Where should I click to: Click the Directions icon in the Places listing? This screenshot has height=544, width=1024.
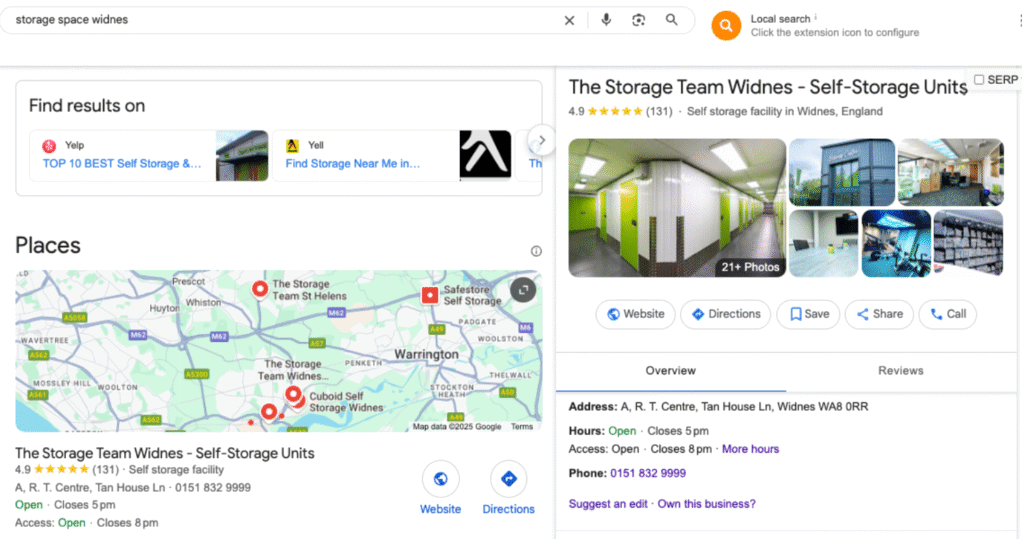pyautogui.click(x=509, y=479)
